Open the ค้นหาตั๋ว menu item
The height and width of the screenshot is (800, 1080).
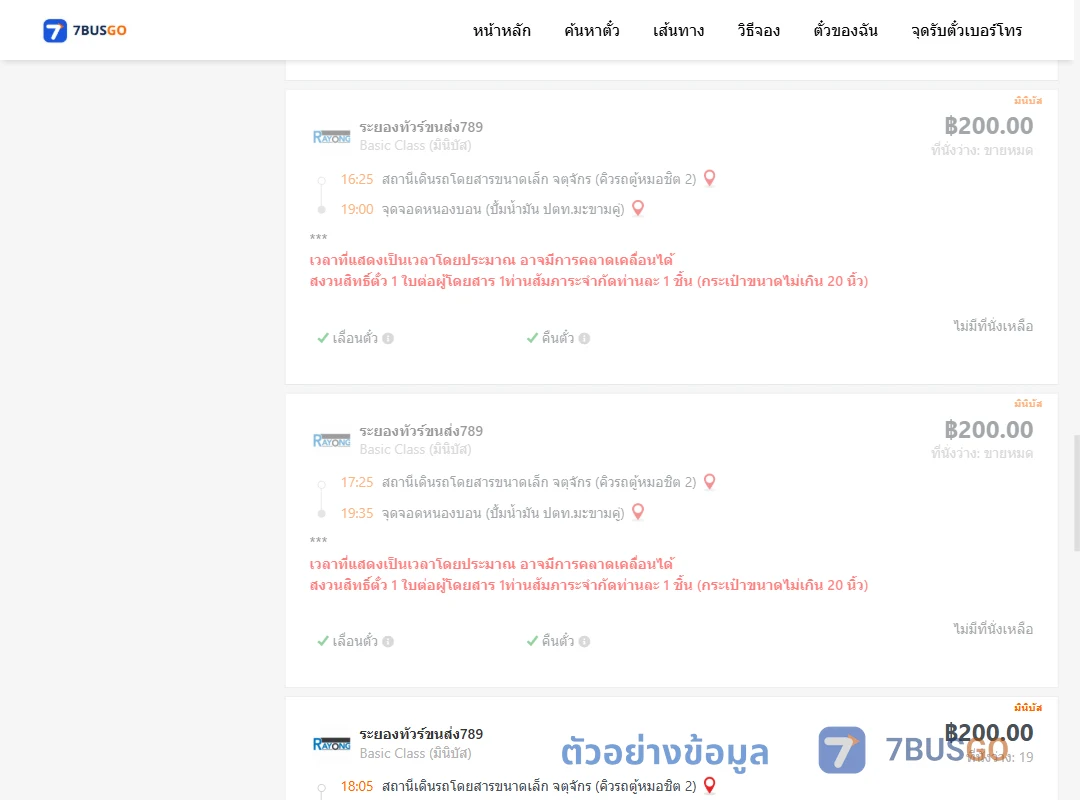[x=592, y=30]
